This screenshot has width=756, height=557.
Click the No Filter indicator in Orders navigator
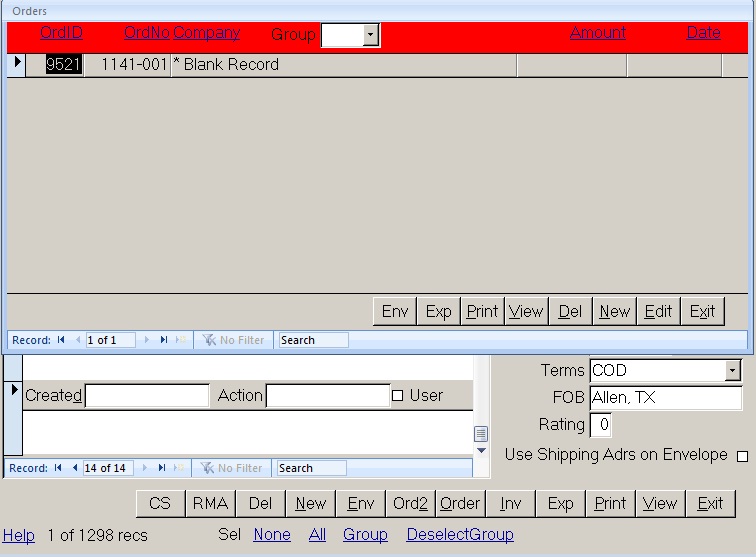click(234, 340)
